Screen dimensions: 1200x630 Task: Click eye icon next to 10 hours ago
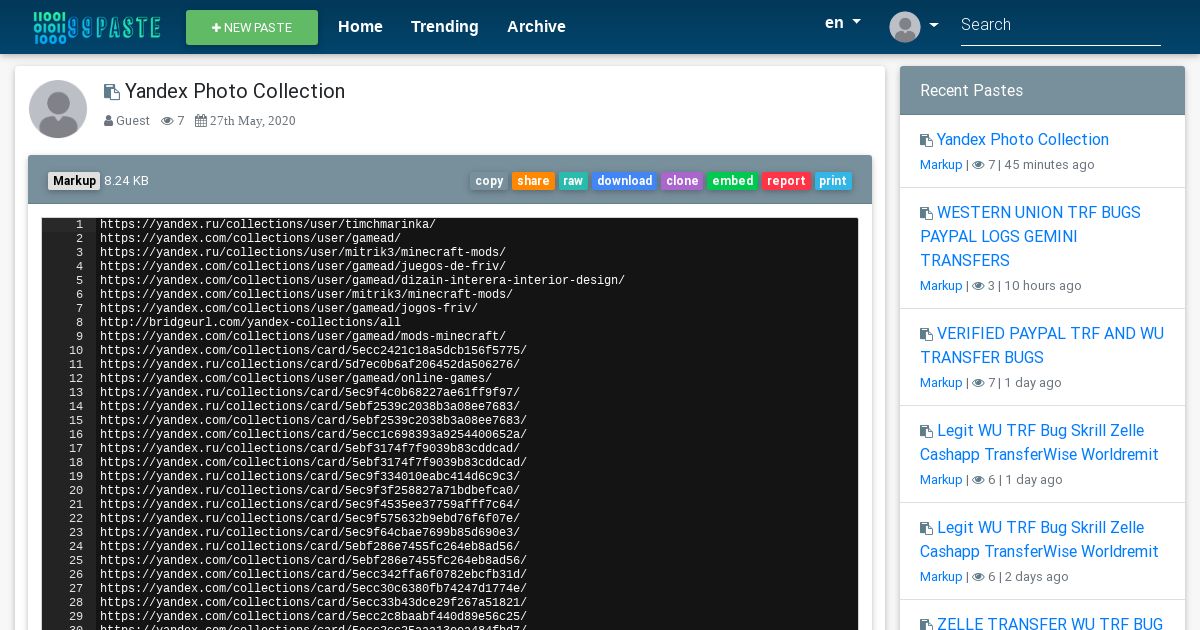[x=978, y=286]
